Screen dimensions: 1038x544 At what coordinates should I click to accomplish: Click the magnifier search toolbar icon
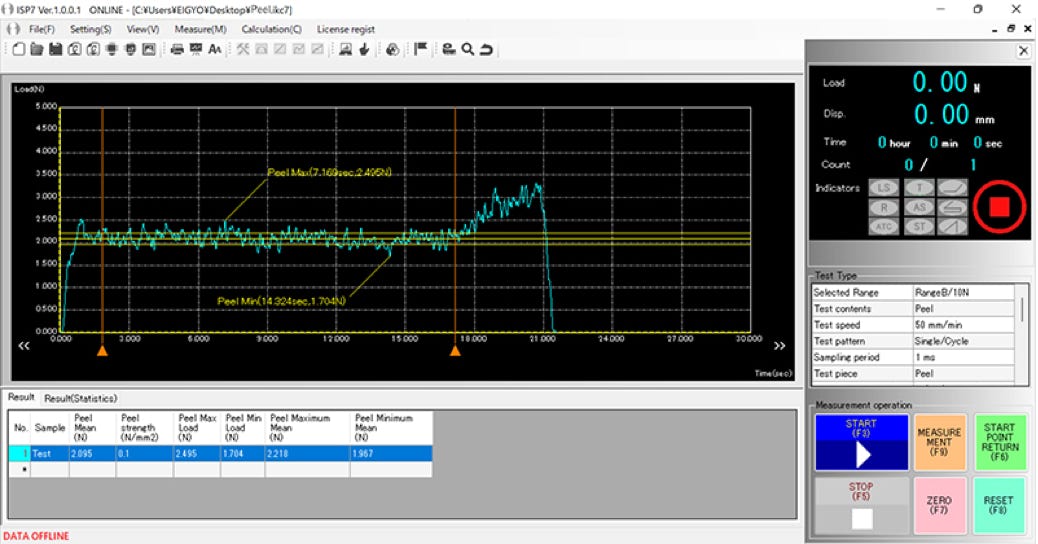tap(467, 49)
